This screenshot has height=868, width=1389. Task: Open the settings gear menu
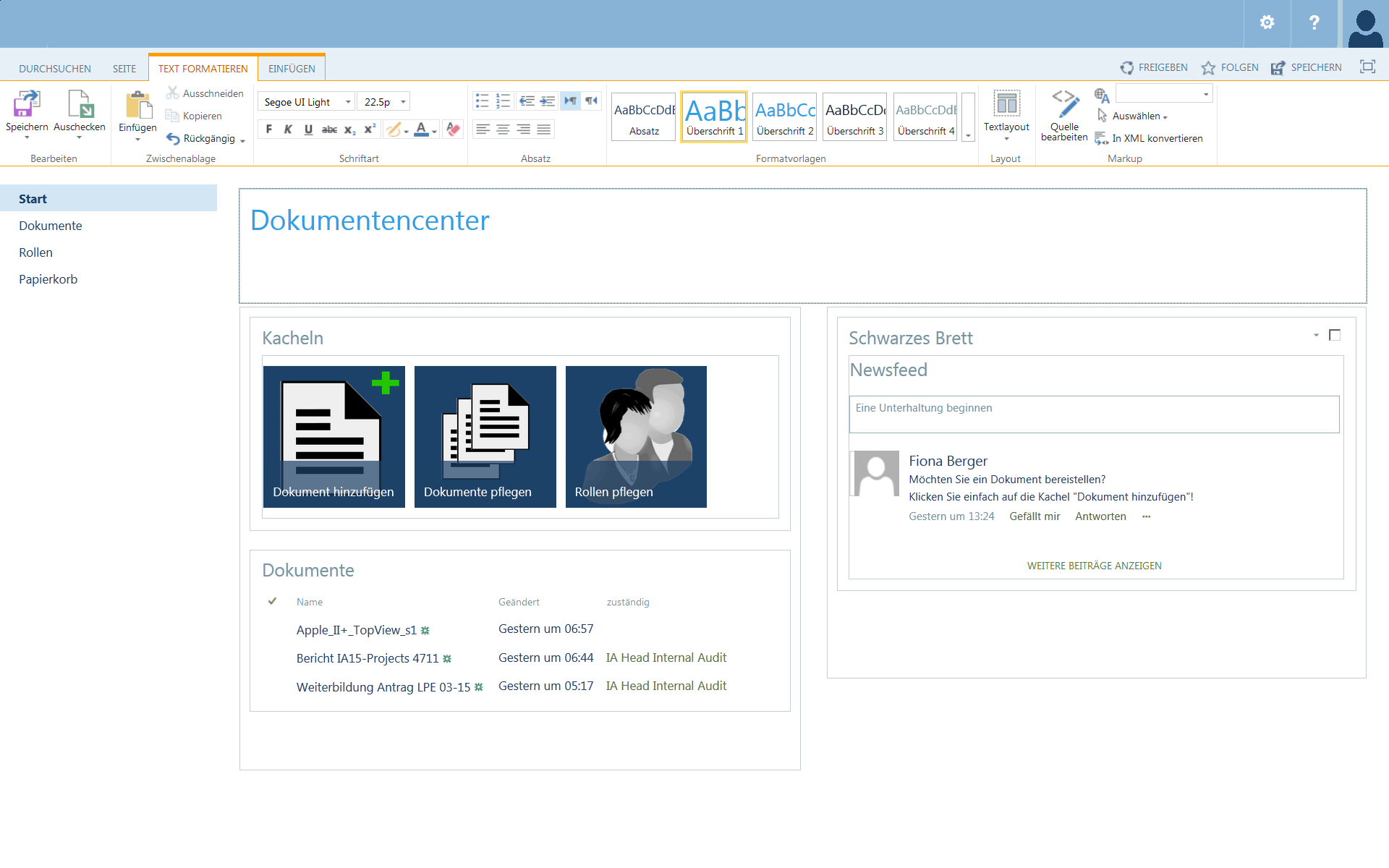coord(1267,23)
